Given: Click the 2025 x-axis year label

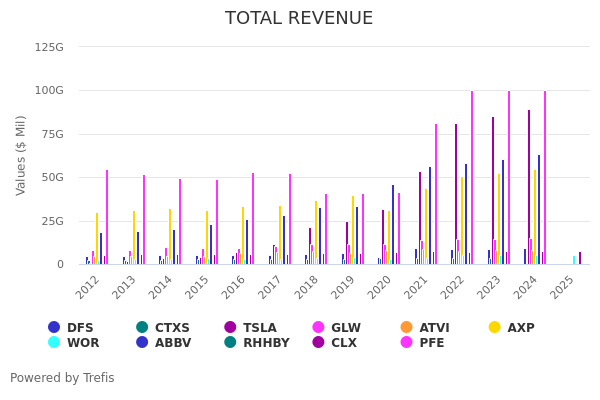Looking at the screenshot, I should tap(562, 288).
